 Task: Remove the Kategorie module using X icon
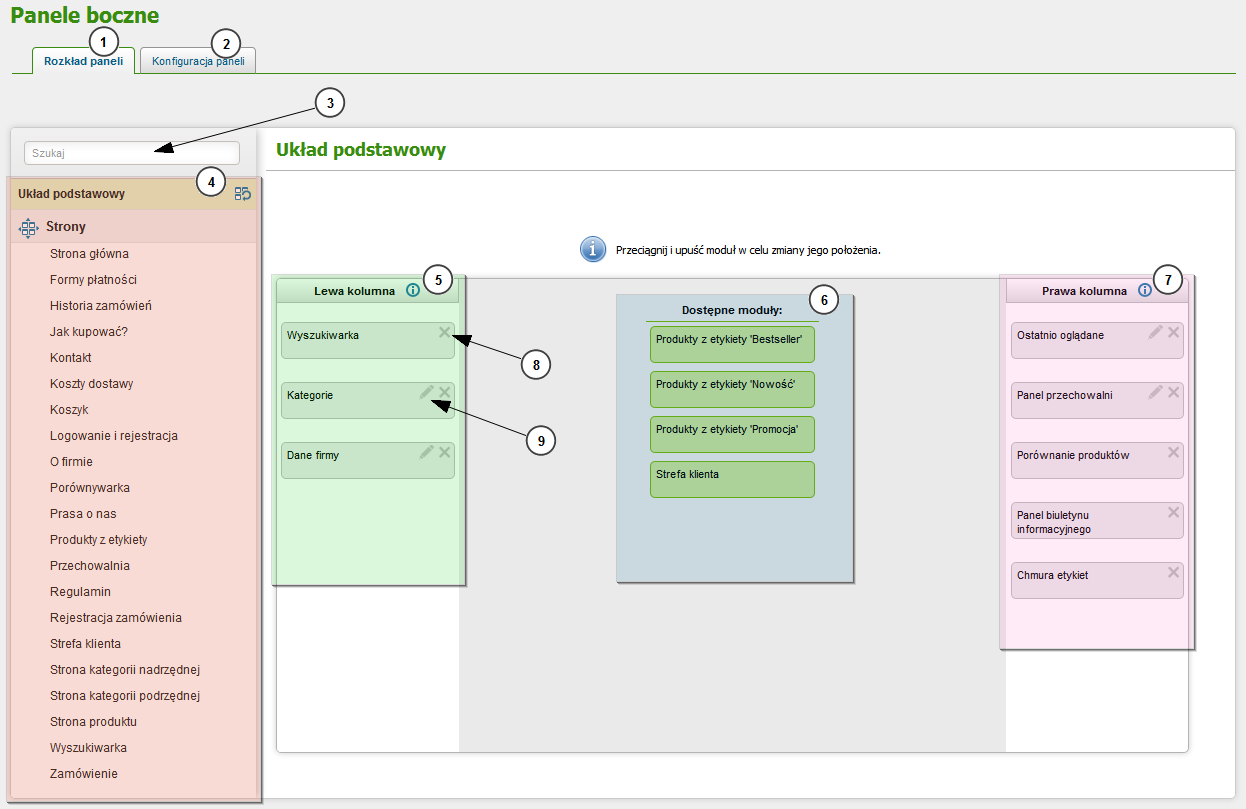click(445, 392)
